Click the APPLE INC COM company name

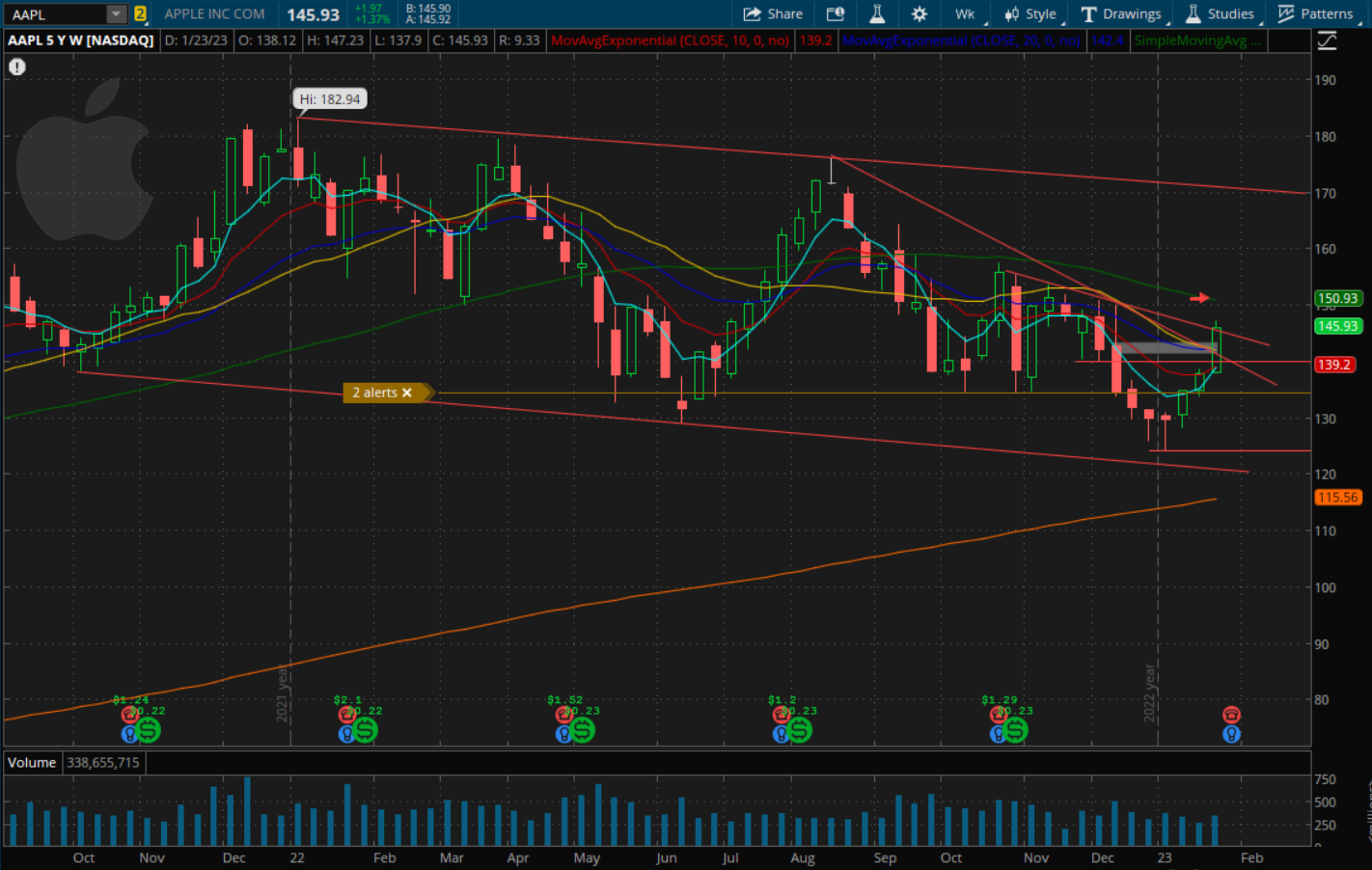point(214,14)
